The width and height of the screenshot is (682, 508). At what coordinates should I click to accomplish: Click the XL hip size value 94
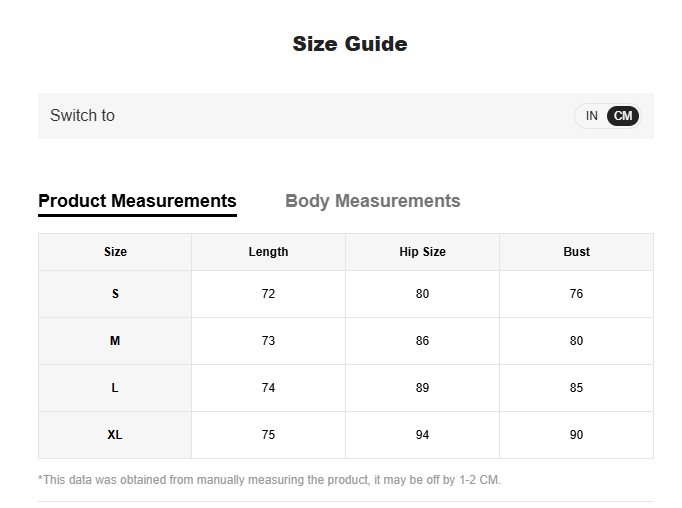click(422, 435)
